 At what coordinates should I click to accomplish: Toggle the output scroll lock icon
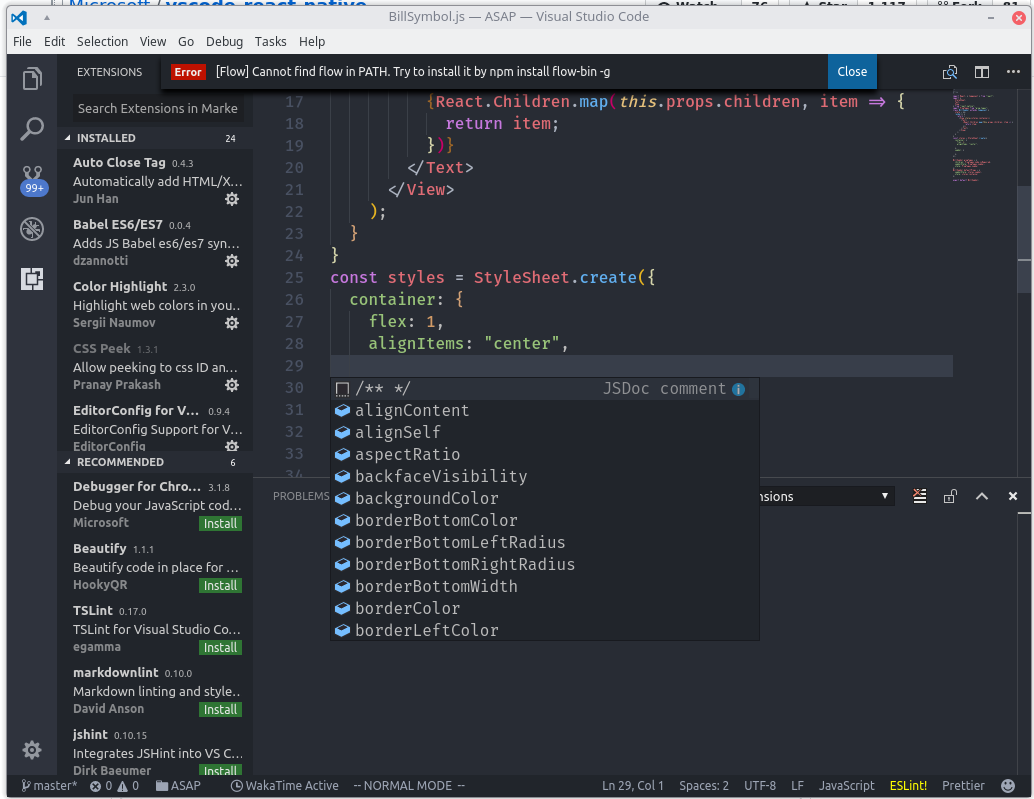[950, 496]
